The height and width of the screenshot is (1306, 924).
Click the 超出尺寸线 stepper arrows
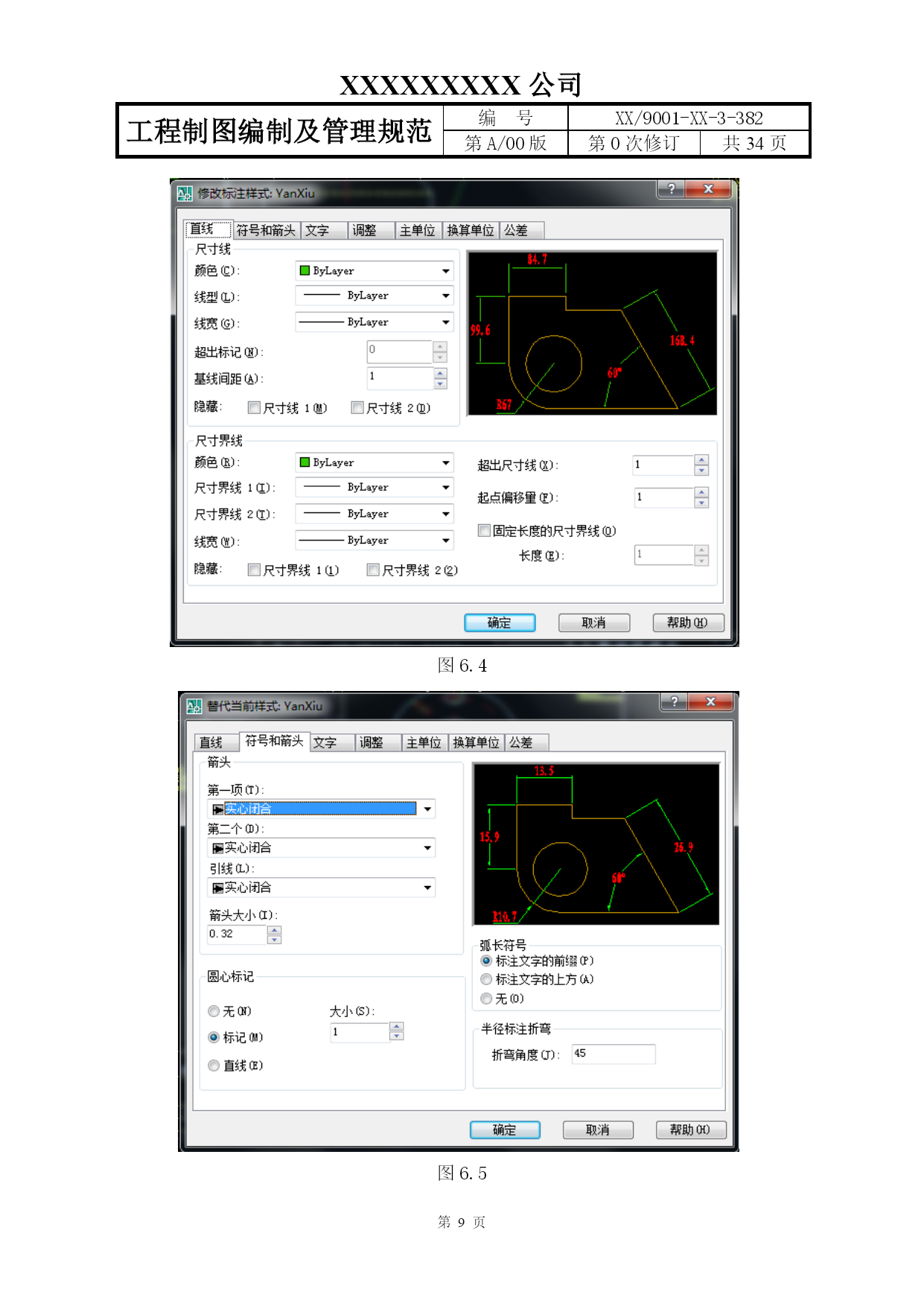(x=701, y=465)
